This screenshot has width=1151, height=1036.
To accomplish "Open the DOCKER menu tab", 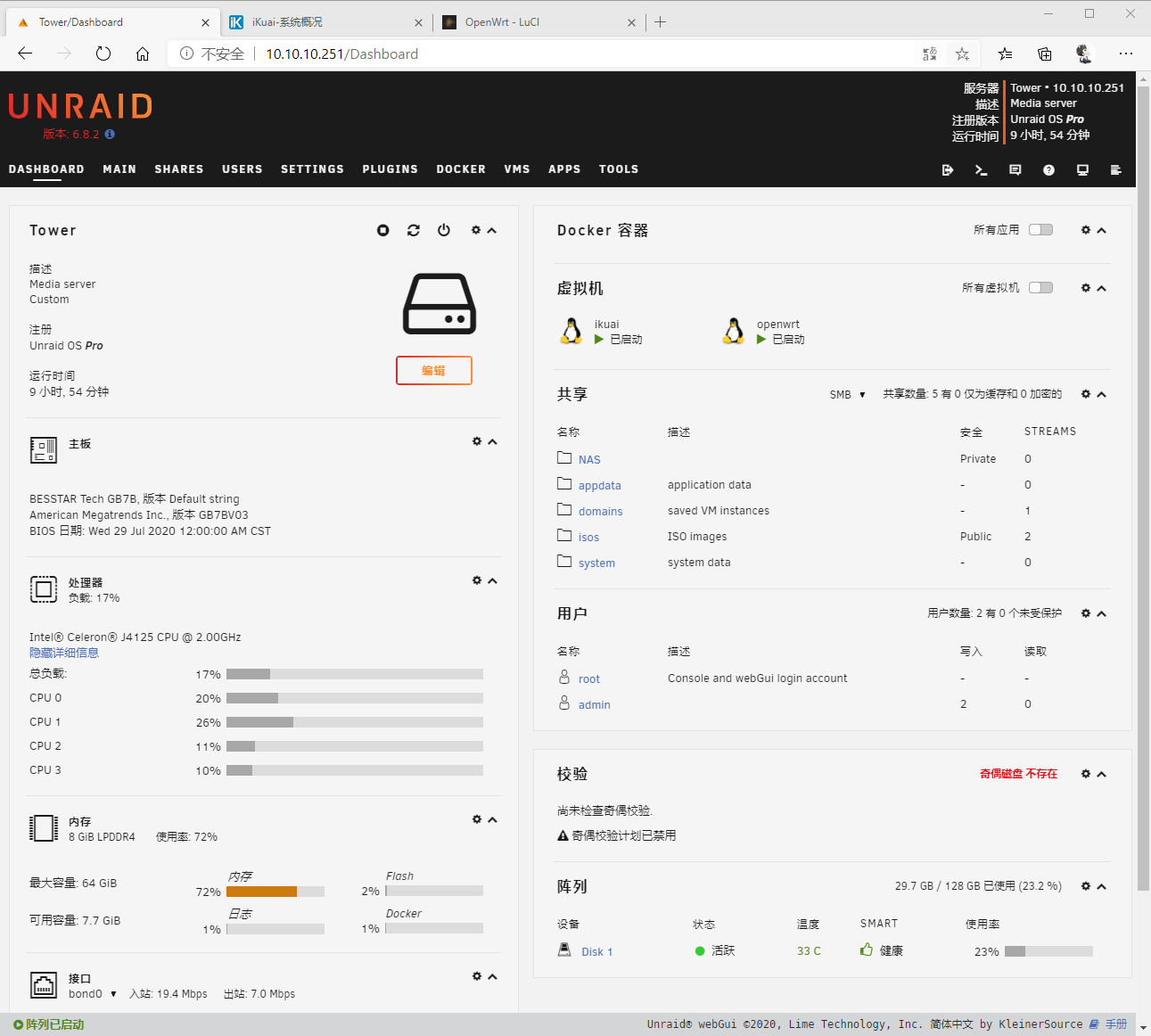I will coord(461,169).
